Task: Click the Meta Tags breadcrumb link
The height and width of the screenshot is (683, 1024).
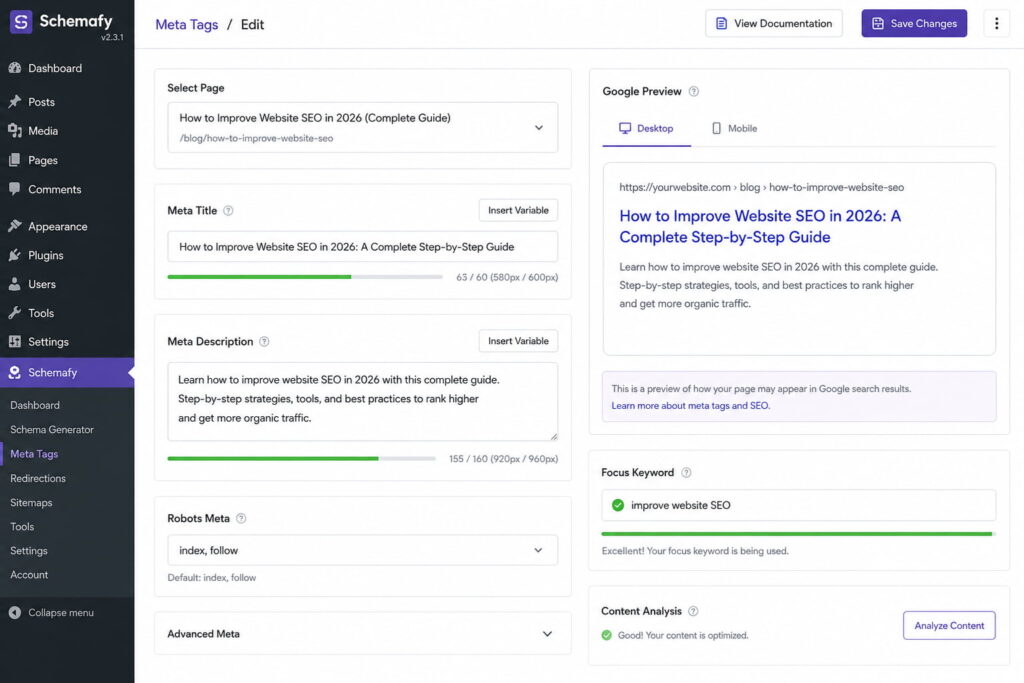Action: coord(187,25)
